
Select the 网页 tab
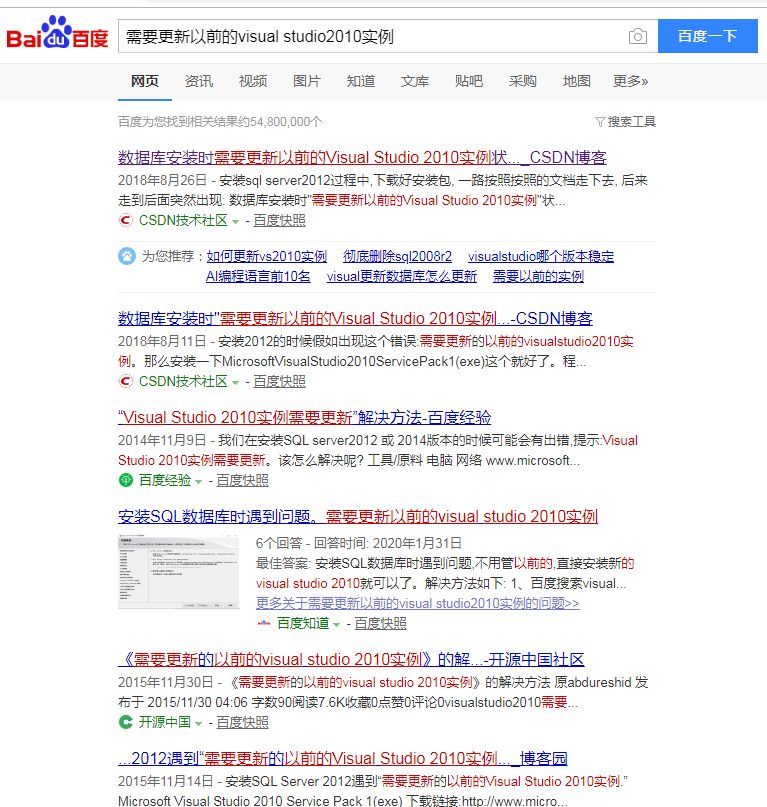click(145, 81)
